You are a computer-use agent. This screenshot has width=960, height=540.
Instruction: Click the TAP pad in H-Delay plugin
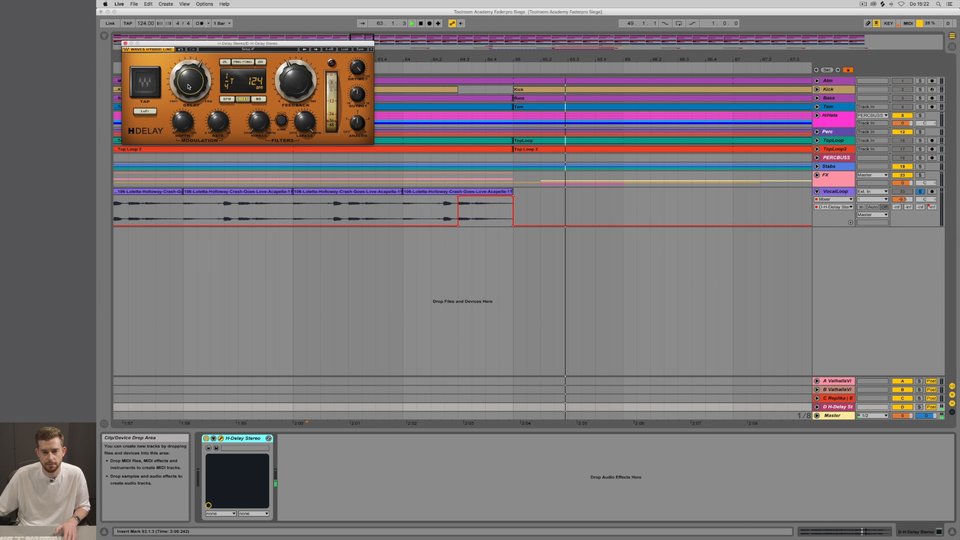[x=145, y=81]
